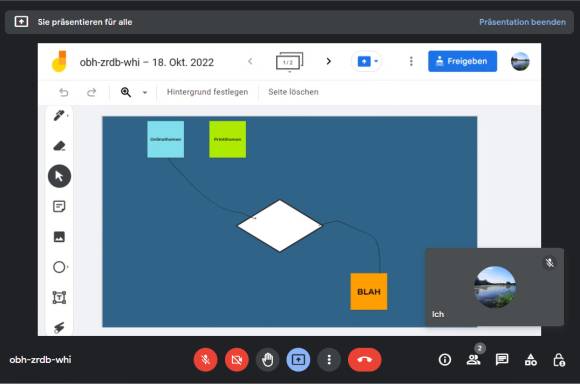This screenshot has height=384, width=580.
Task: Select the Pen tool in Jamboard
Action: click(59, 116)
